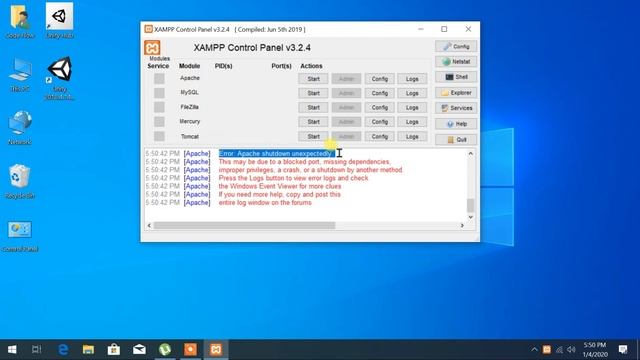Click the 'This may be due to a blocked port' line
Screen dimensions: 640x360
pos(304,162)
